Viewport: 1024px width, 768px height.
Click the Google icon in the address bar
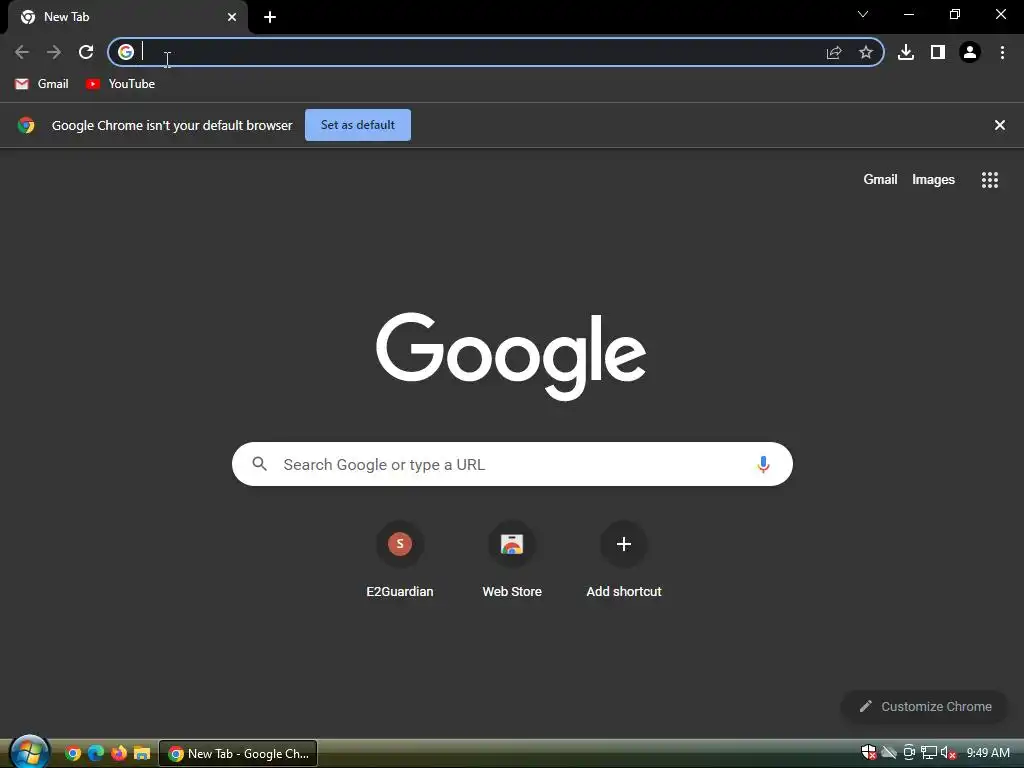pos(126,52)
